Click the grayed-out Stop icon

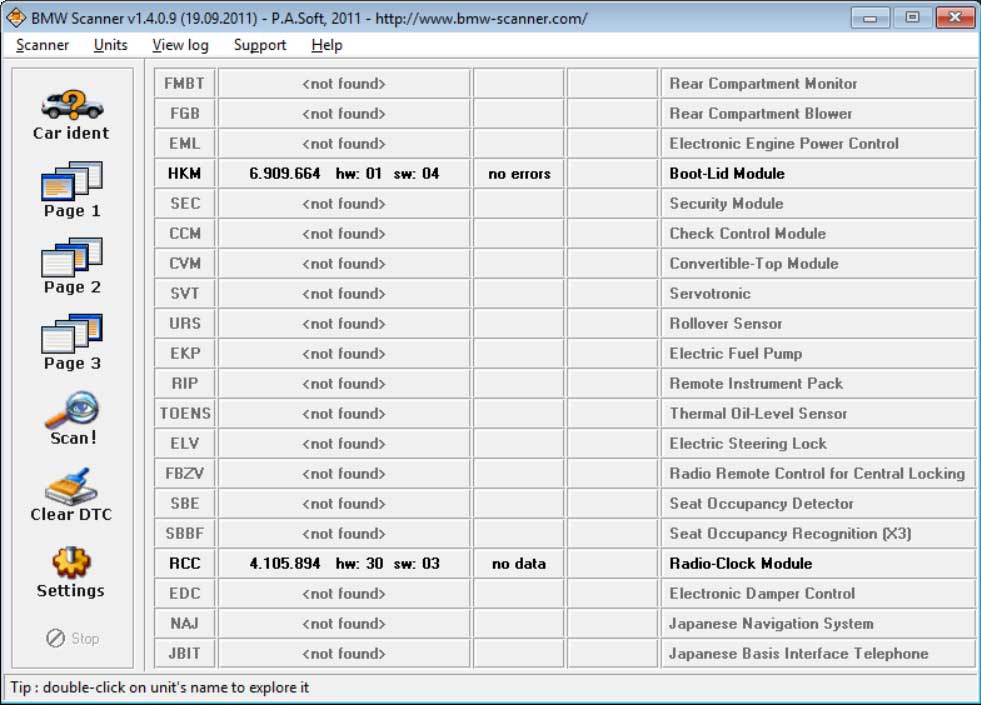click(x=70, y=638)
